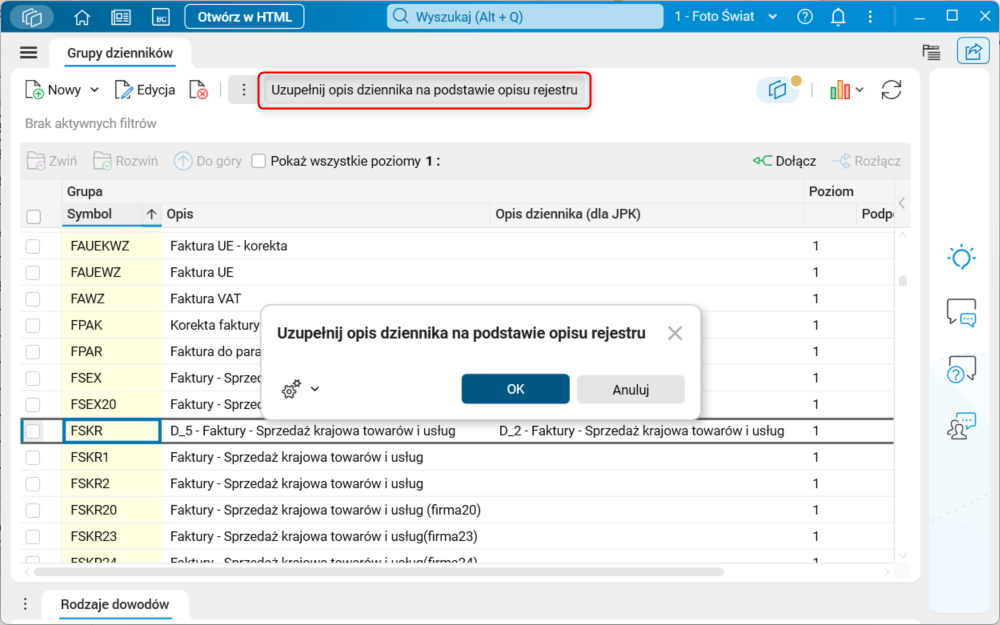Click the Opis column header

[325, 214]
